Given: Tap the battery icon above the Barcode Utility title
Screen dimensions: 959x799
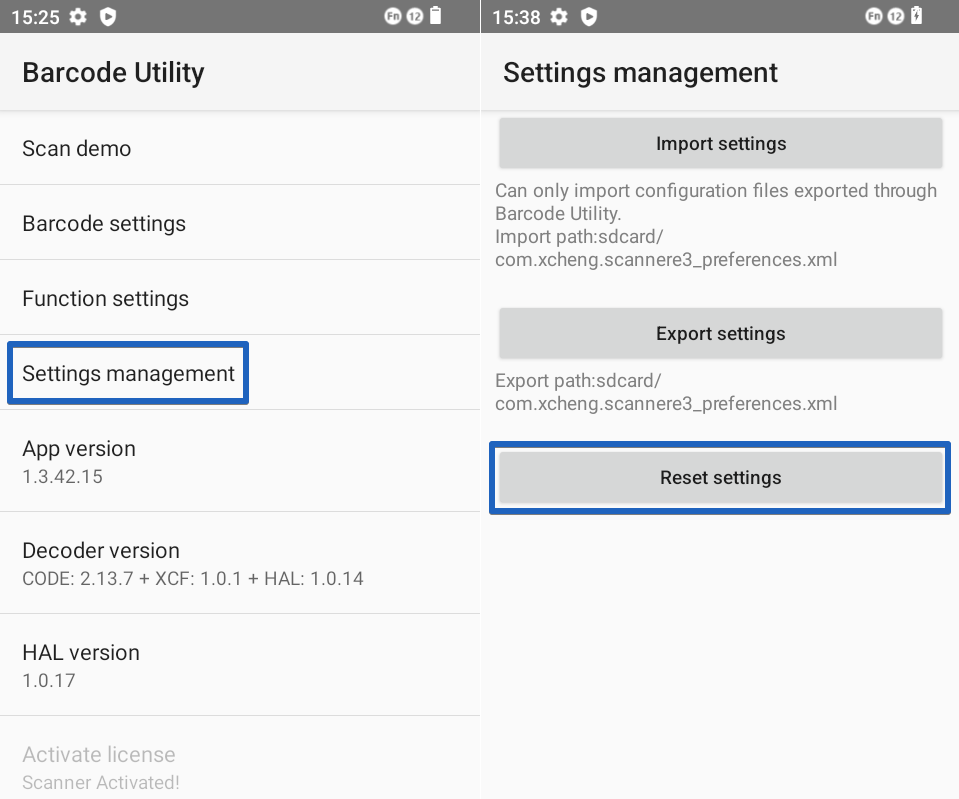Looking at the screenshot, I should pos(435,17).
